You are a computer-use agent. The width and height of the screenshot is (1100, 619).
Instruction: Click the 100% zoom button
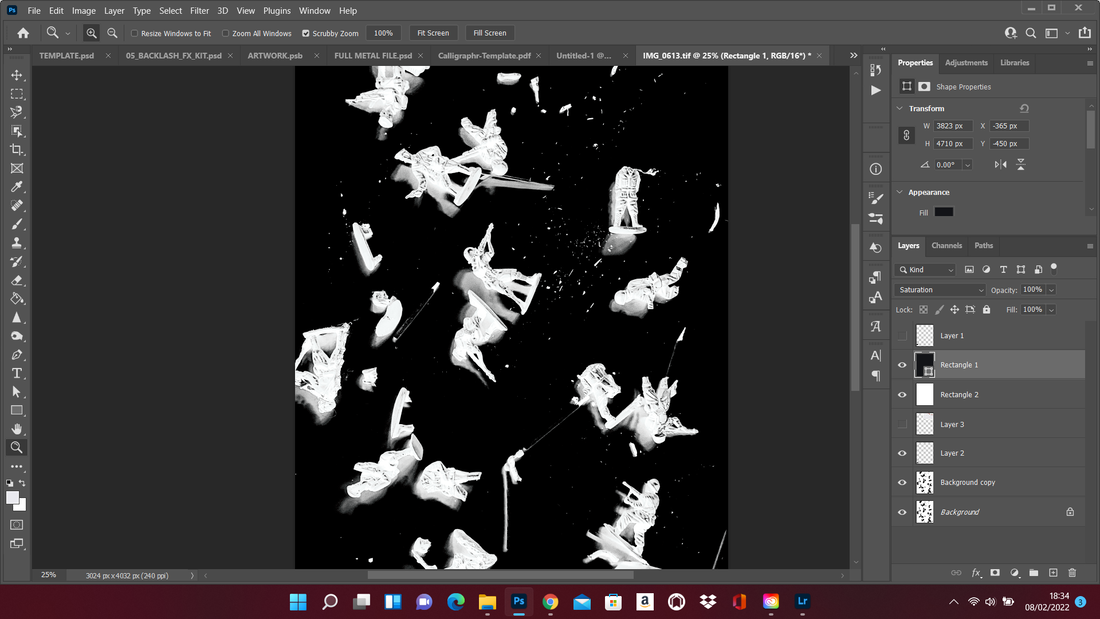pyautogui.click(x=383, y=33)
